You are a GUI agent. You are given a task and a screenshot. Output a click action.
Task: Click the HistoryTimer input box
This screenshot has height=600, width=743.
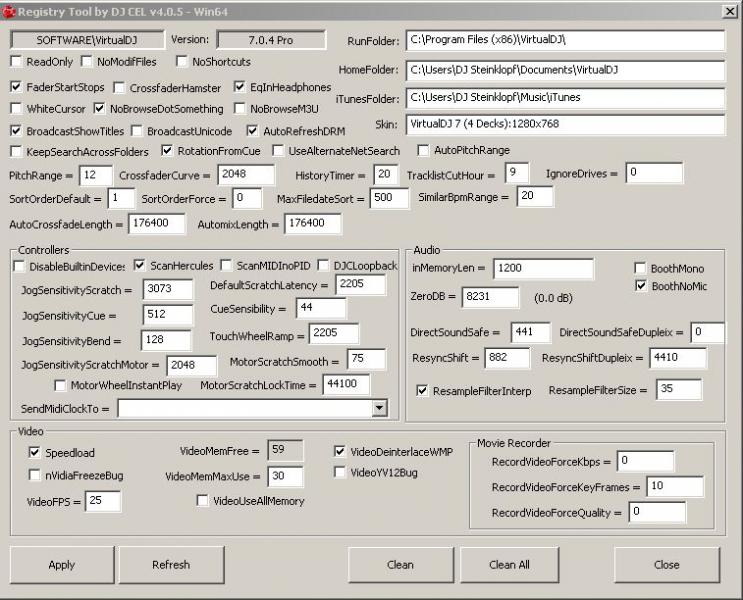point(386,174)
